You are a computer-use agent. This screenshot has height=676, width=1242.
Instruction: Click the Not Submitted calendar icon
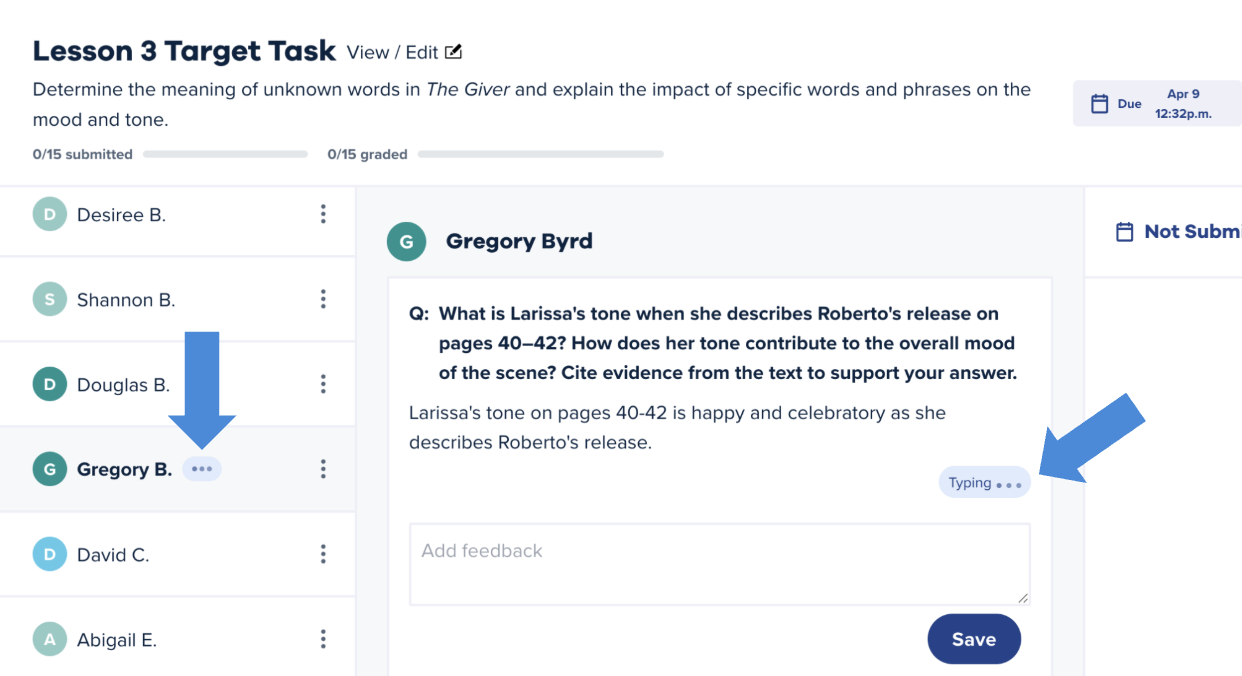pos(1125,232)
